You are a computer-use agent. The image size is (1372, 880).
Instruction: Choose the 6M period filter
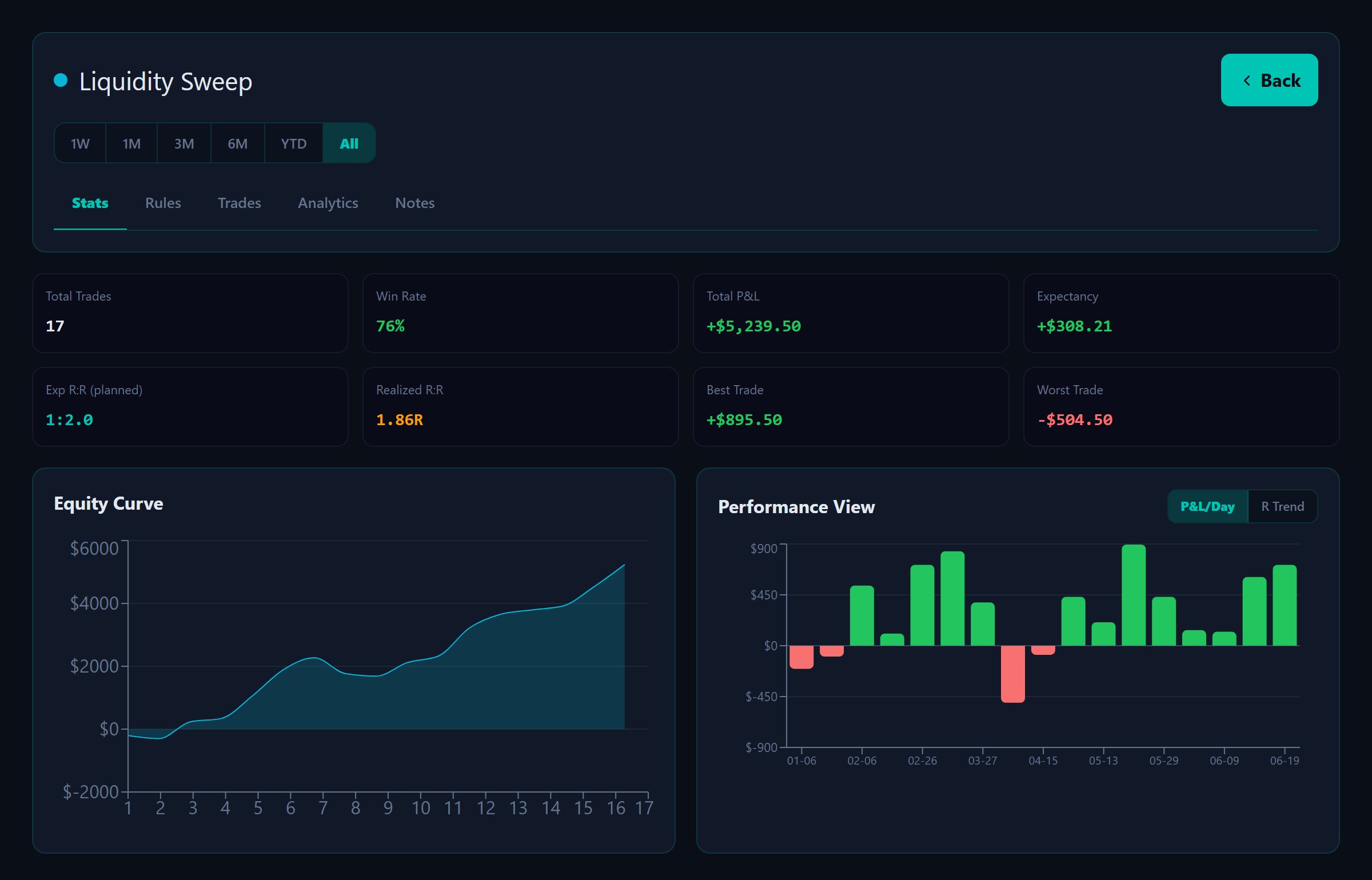point(238,143)
